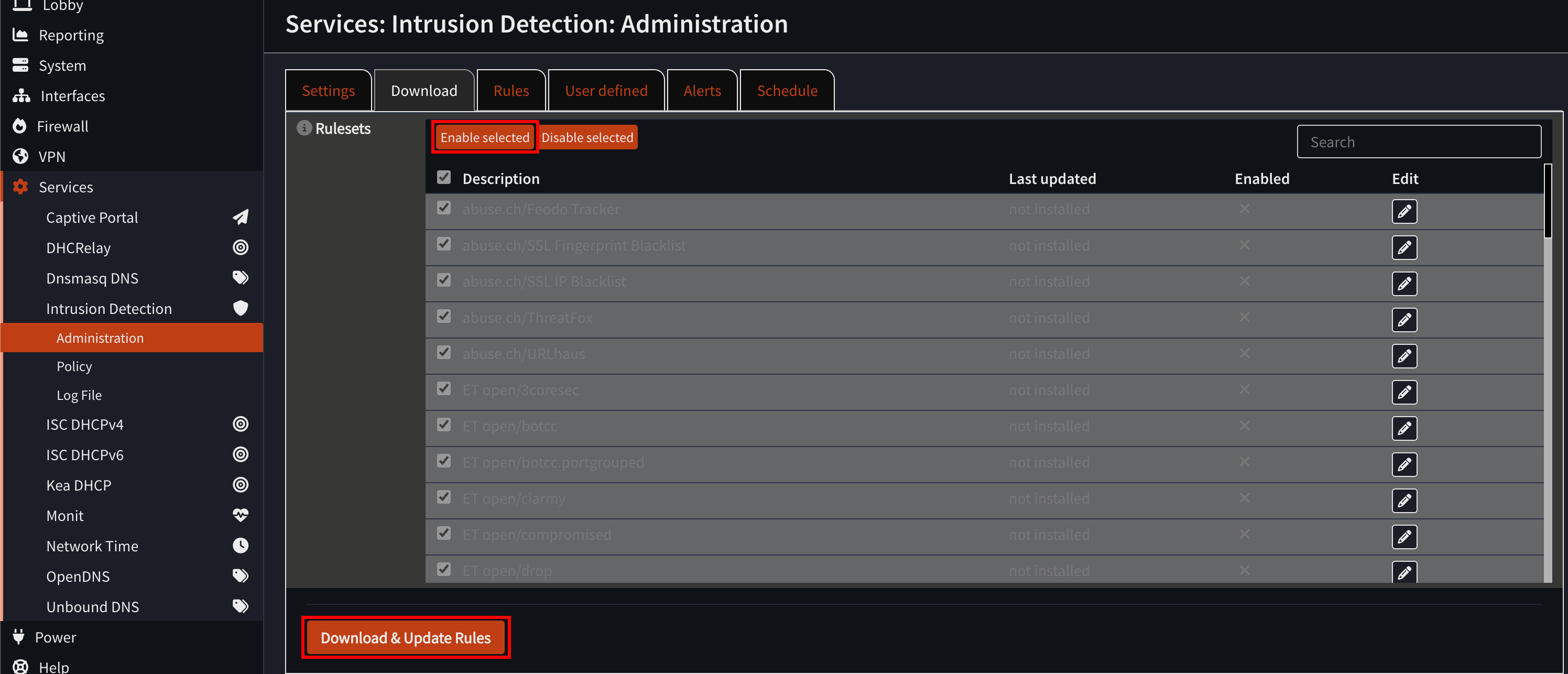This screenshot has height=674, width=1568.
Task: Toggle the ET open/botcc checkbox
Action: coord(444,425)
